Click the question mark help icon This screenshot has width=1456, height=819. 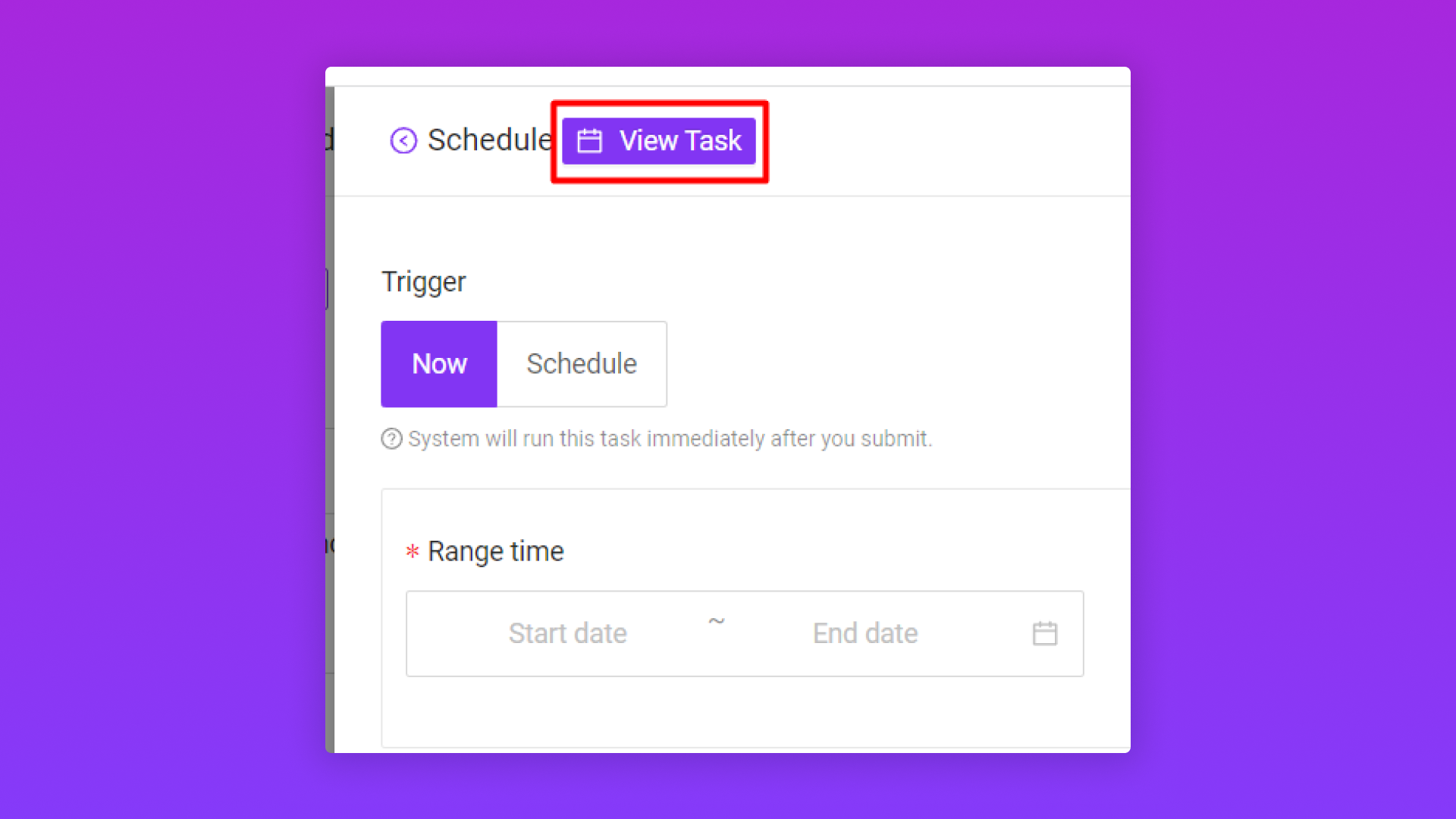(x=391, y=439)
